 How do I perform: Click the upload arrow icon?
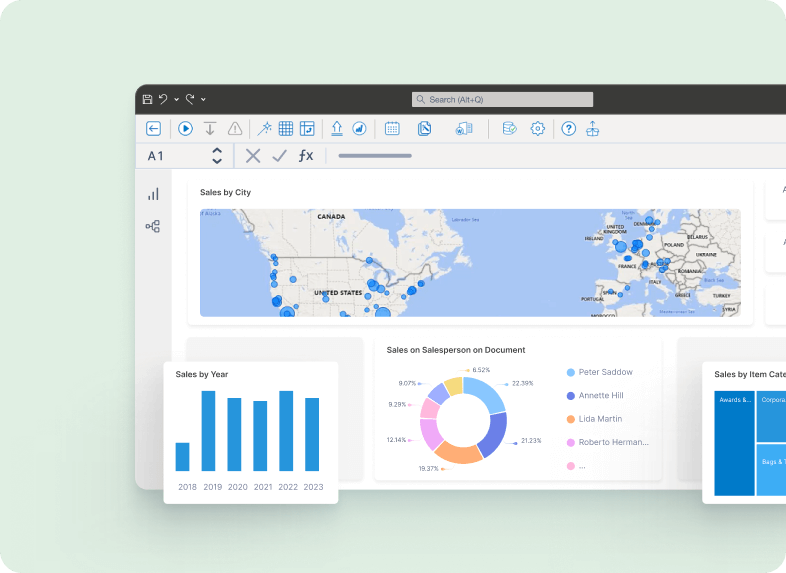point(337,129)
